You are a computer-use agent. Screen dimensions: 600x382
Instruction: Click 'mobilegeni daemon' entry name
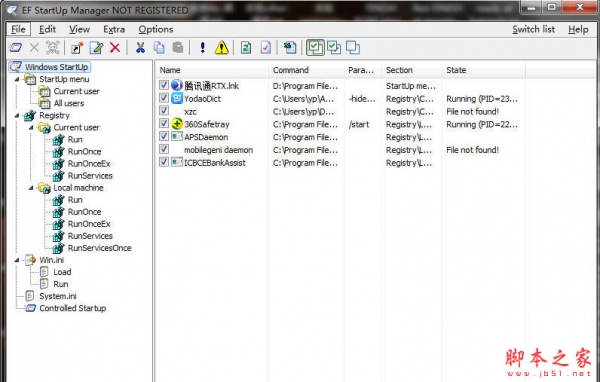point(218,150)
